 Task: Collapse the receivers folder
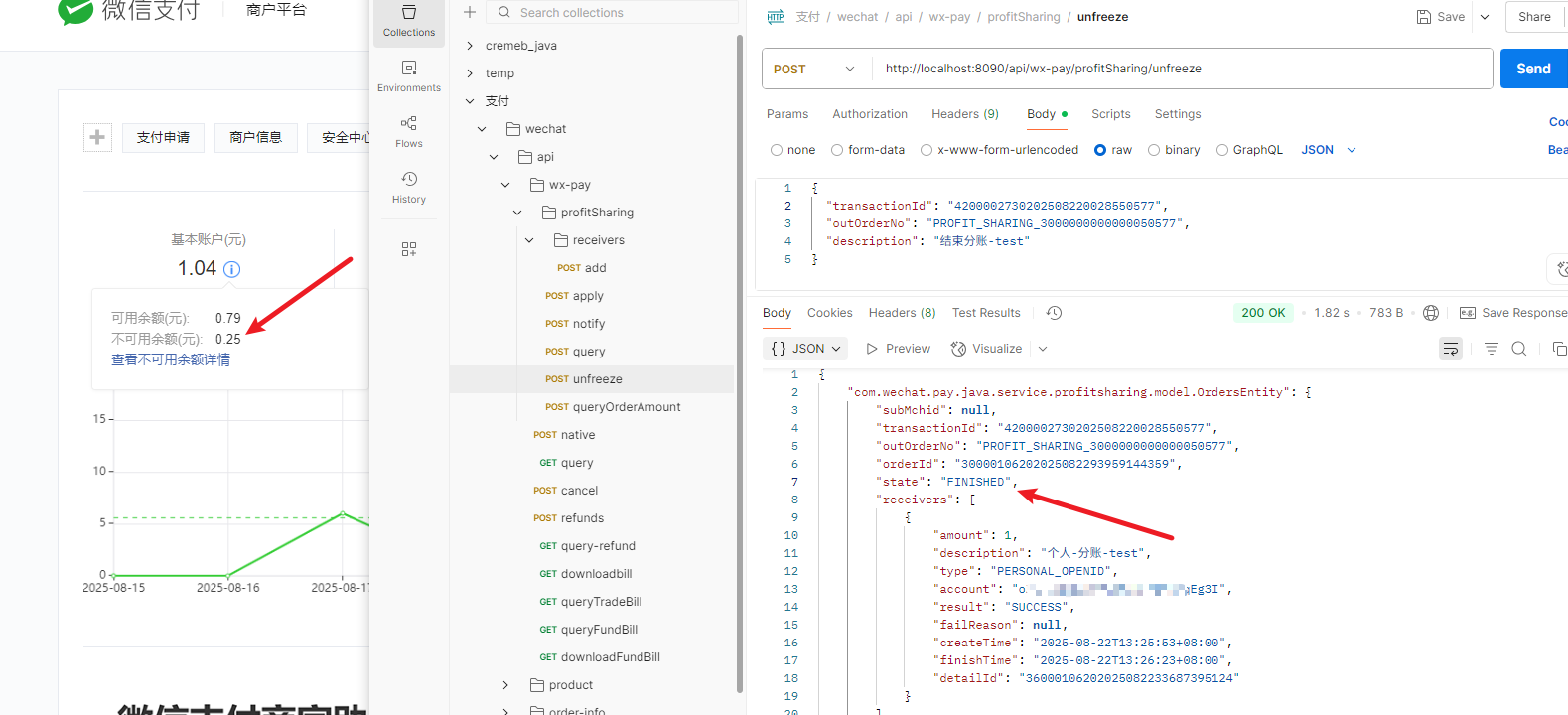click(x=529, y=240)
